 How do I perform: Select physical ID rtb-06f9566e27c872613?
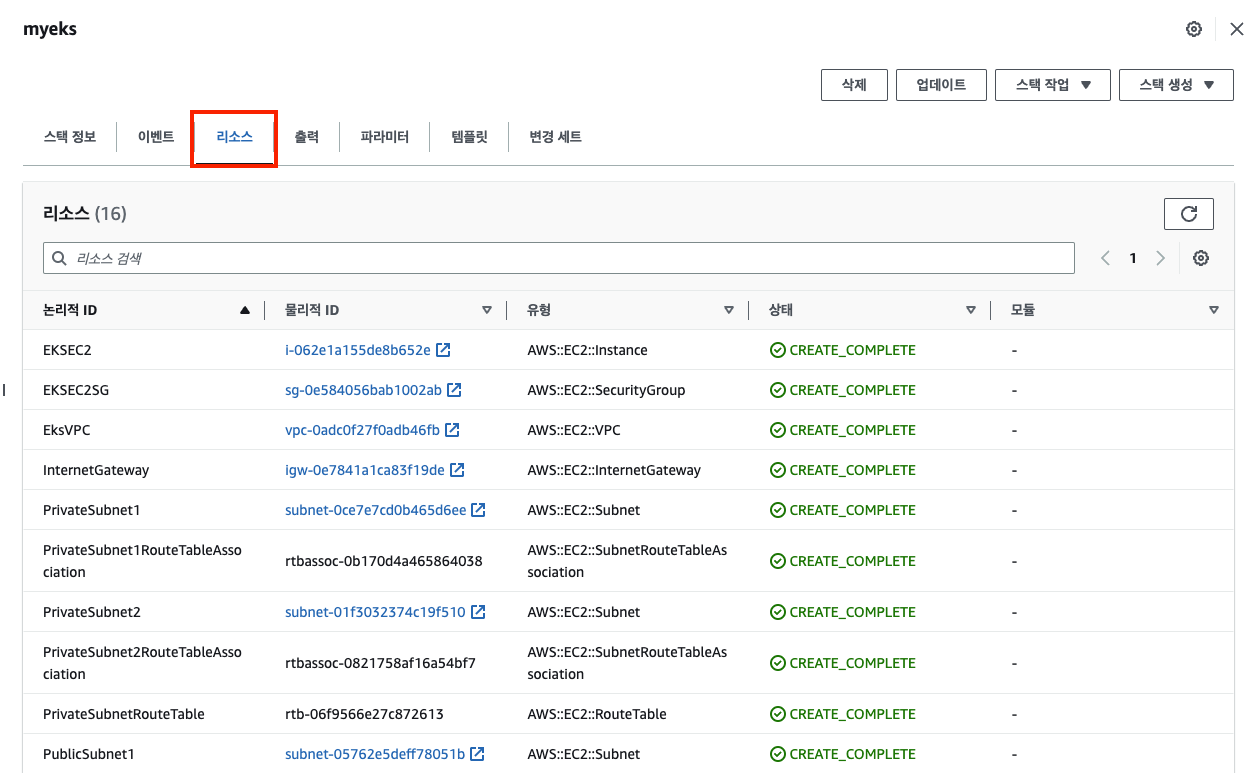(x=364, y=714)
